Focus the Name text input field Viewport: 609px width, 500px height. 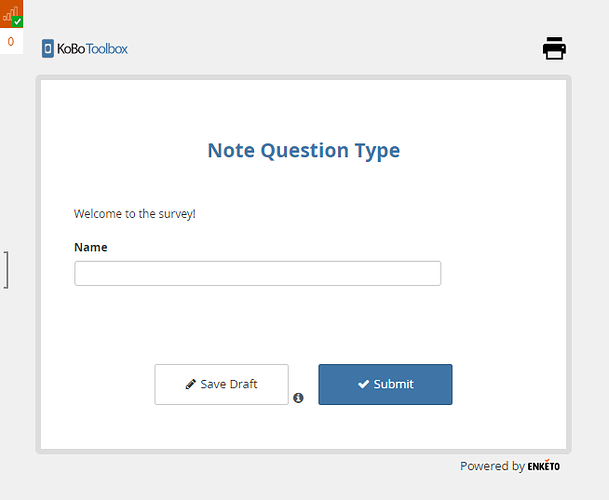coord(258,274)
